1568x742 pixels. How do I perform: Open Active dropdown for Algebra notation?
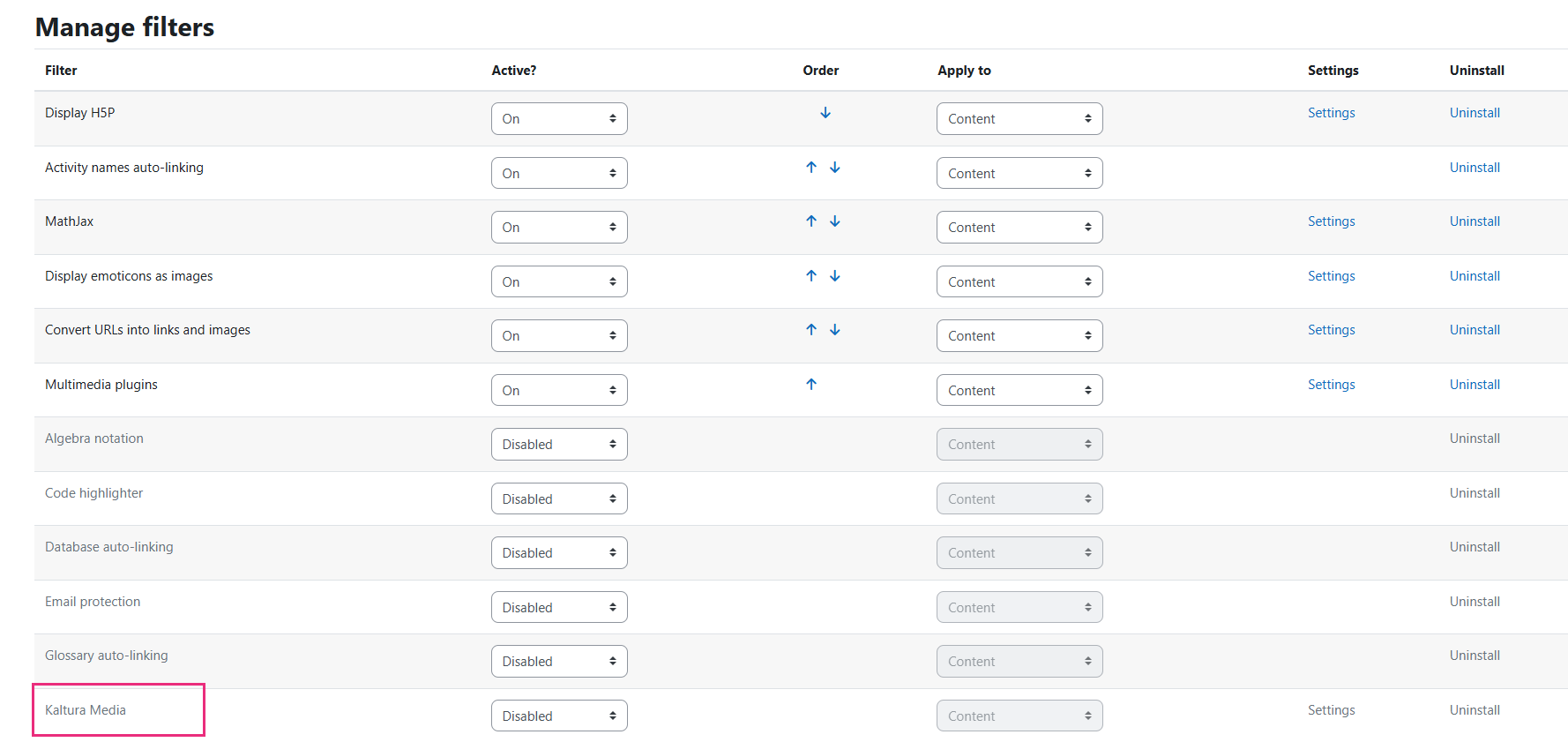tap(559, 445)
